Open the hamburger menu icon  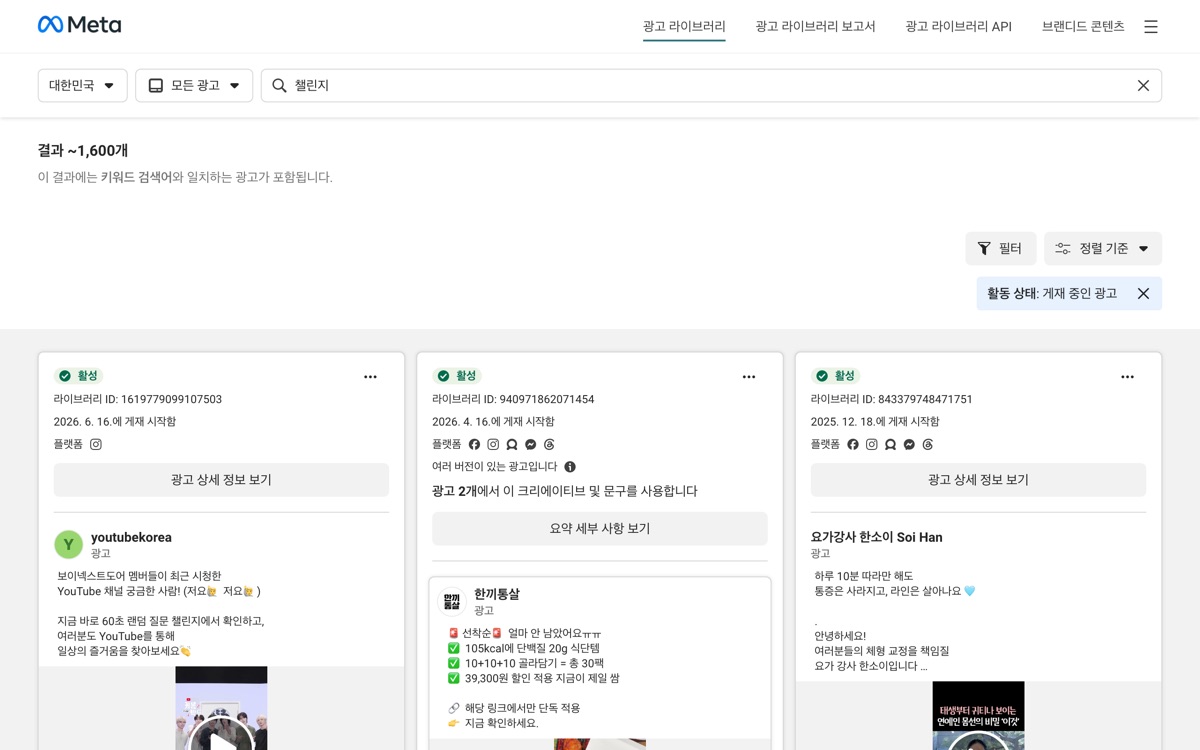(x=1151, y=27)
